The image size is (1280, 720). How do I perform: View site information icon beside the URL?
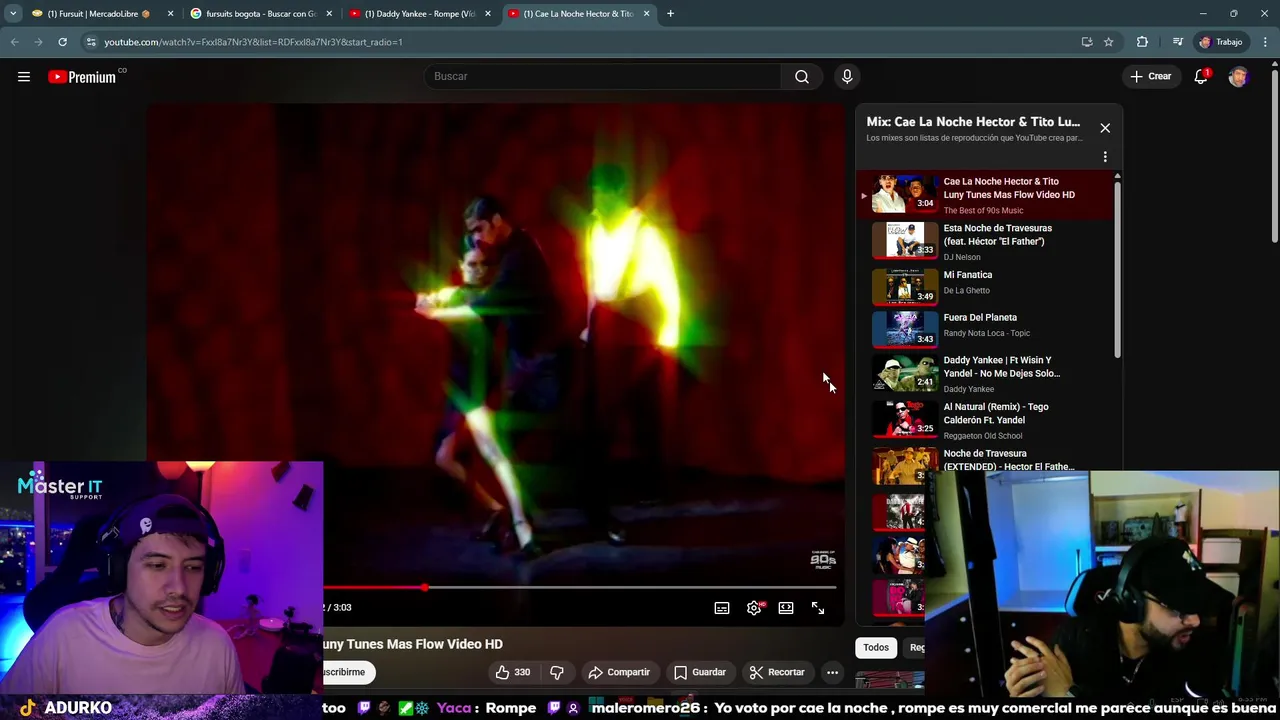91,42
